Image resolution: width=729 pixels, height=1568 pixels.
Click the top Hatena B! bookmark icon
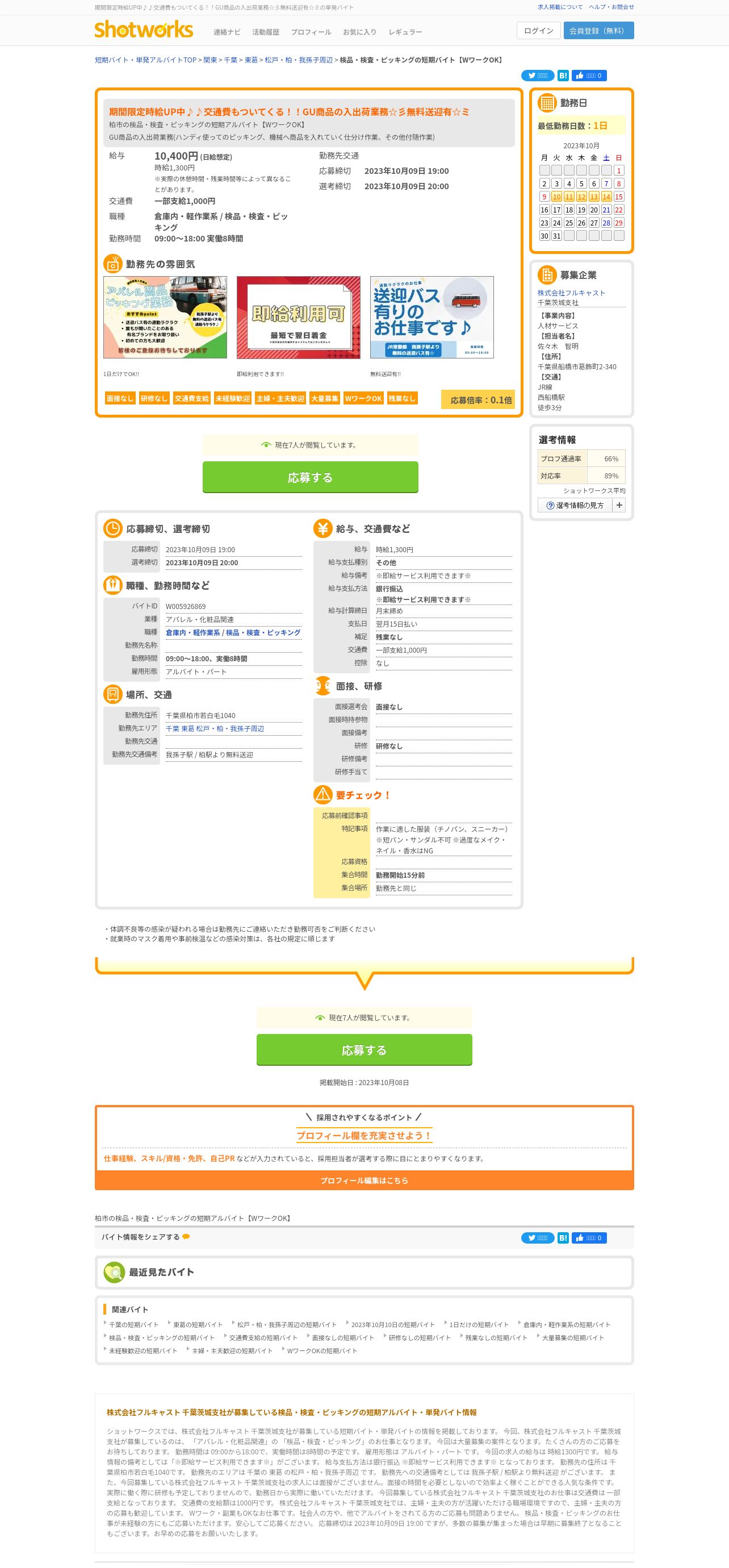(x=563, y=76)
